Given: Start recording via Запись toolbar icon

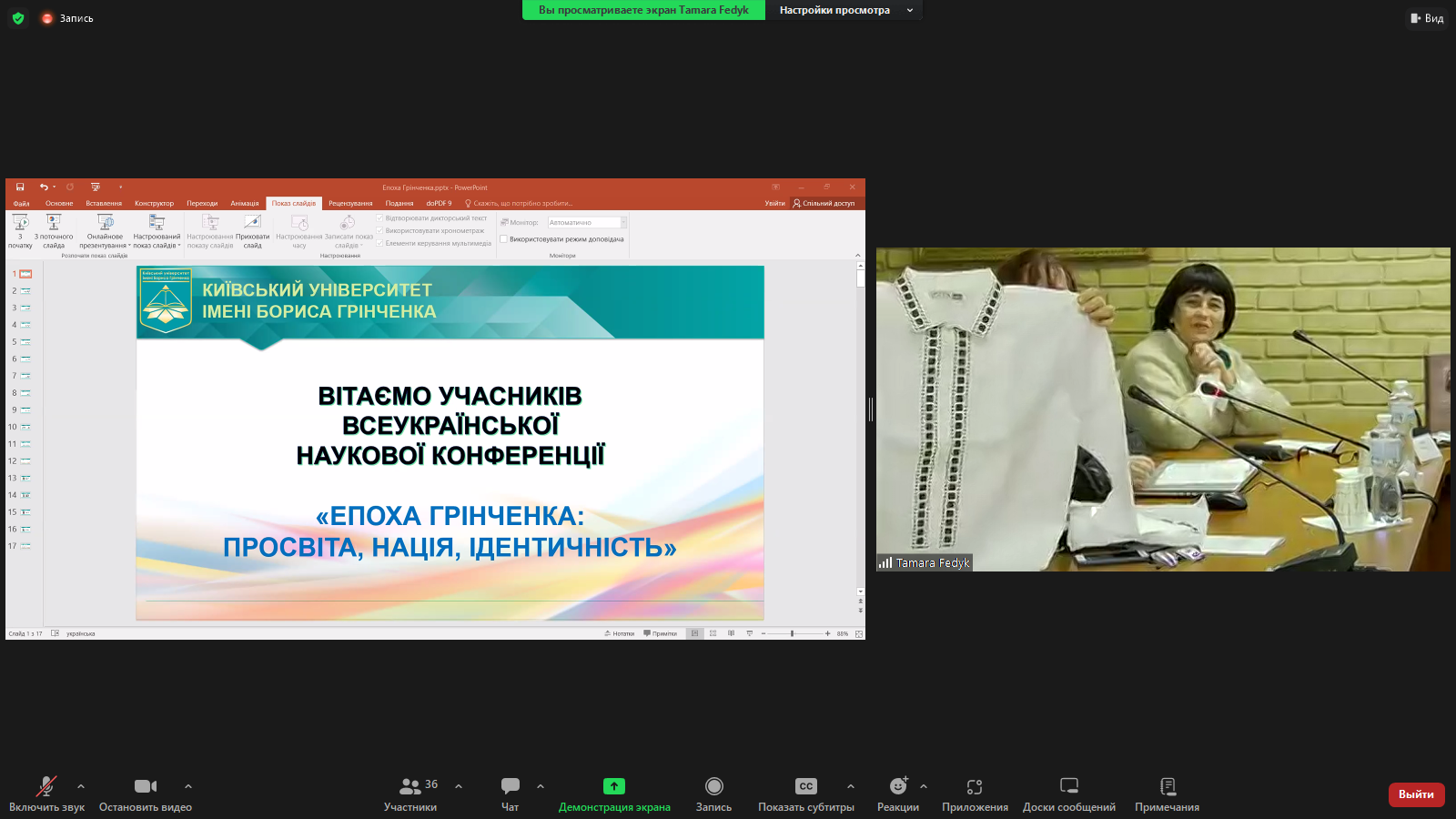Looking at the screenshot, I should [714, 787].
